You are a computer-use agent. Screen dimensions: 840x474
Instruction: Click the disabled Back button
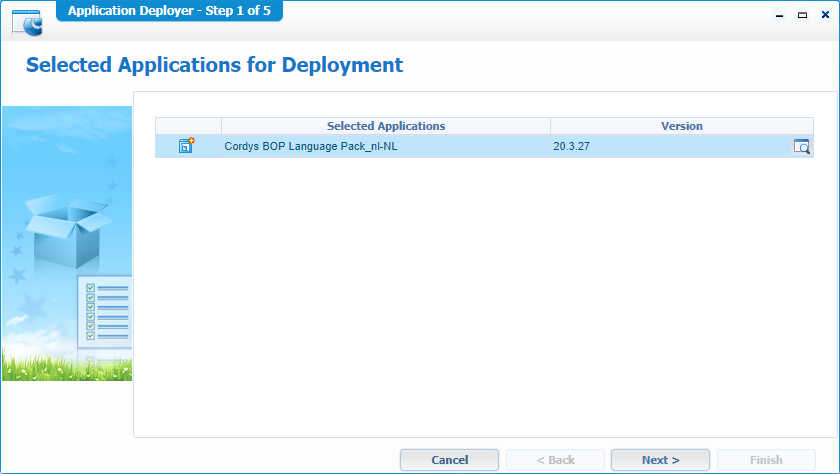pyautogui.click(x=555, y=460)
